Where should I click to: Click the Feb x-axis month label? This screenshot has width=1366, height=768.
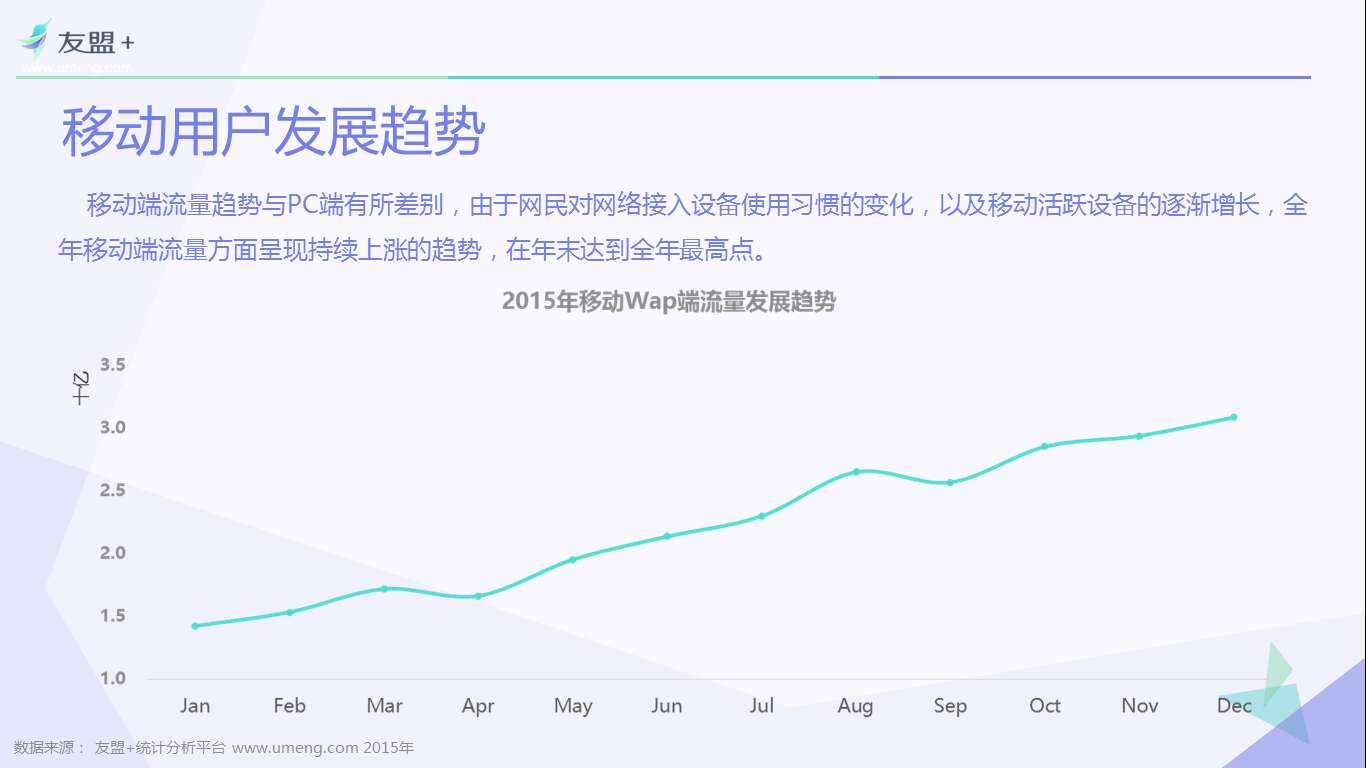coord(289,706)
